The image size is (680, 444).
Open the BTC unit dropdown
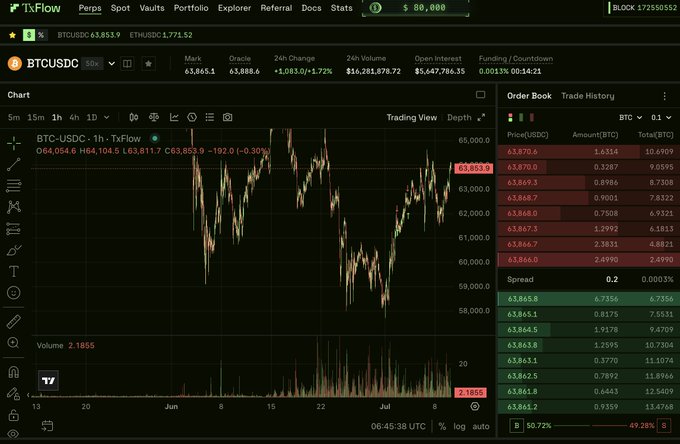tap(631, 118)
